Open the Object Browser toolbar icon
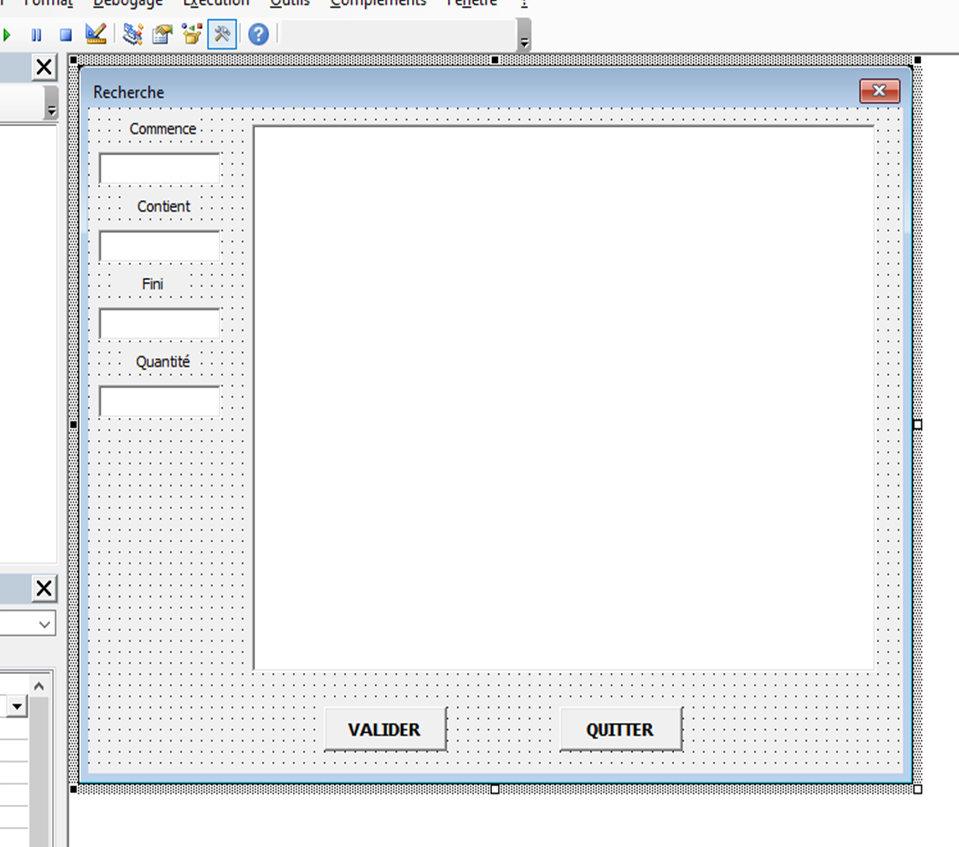 (x=192, y=35)
